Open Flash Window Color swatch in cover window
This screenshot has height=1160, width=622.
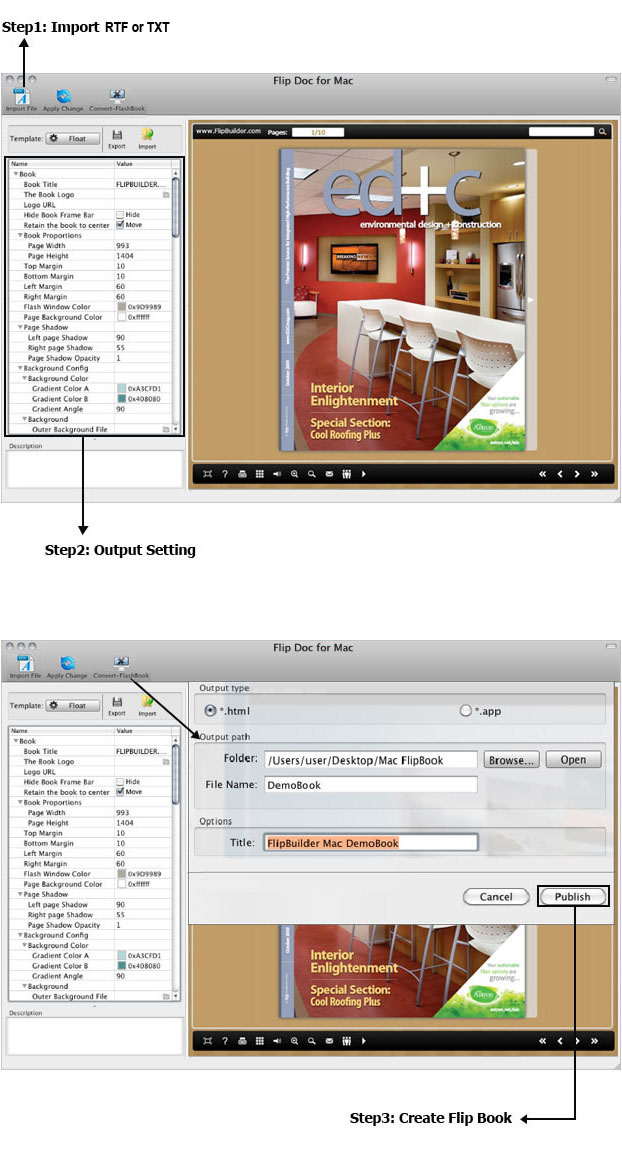pyautogui.click(x=121, y=306)
